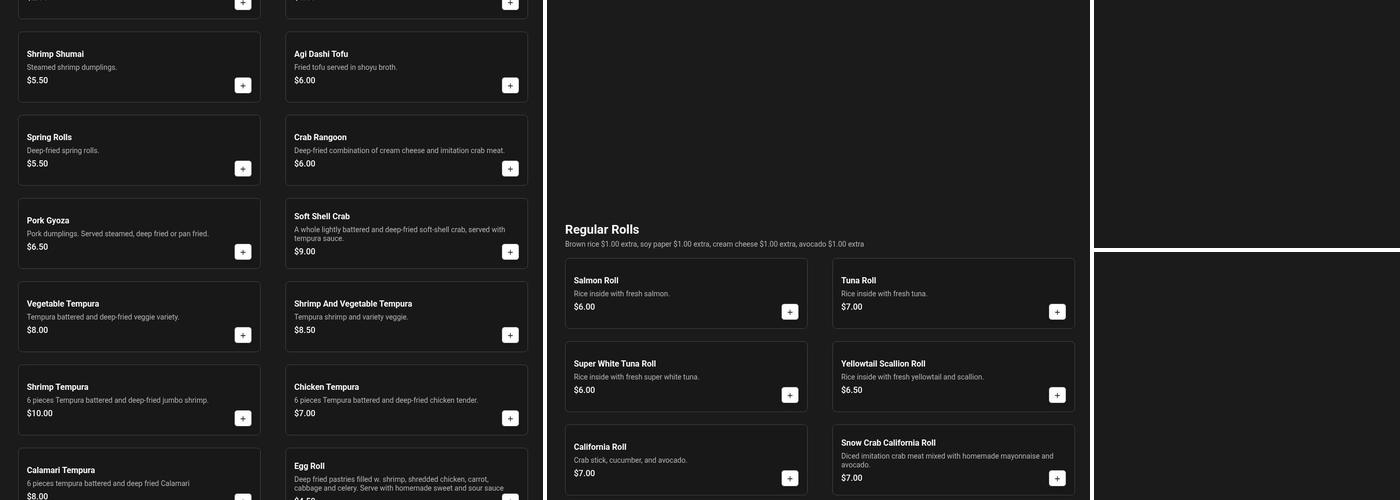Screen dimensions: 1400x500
Task: Add Shrimp Shumai to the order
Action: click(x=243, y=85)
